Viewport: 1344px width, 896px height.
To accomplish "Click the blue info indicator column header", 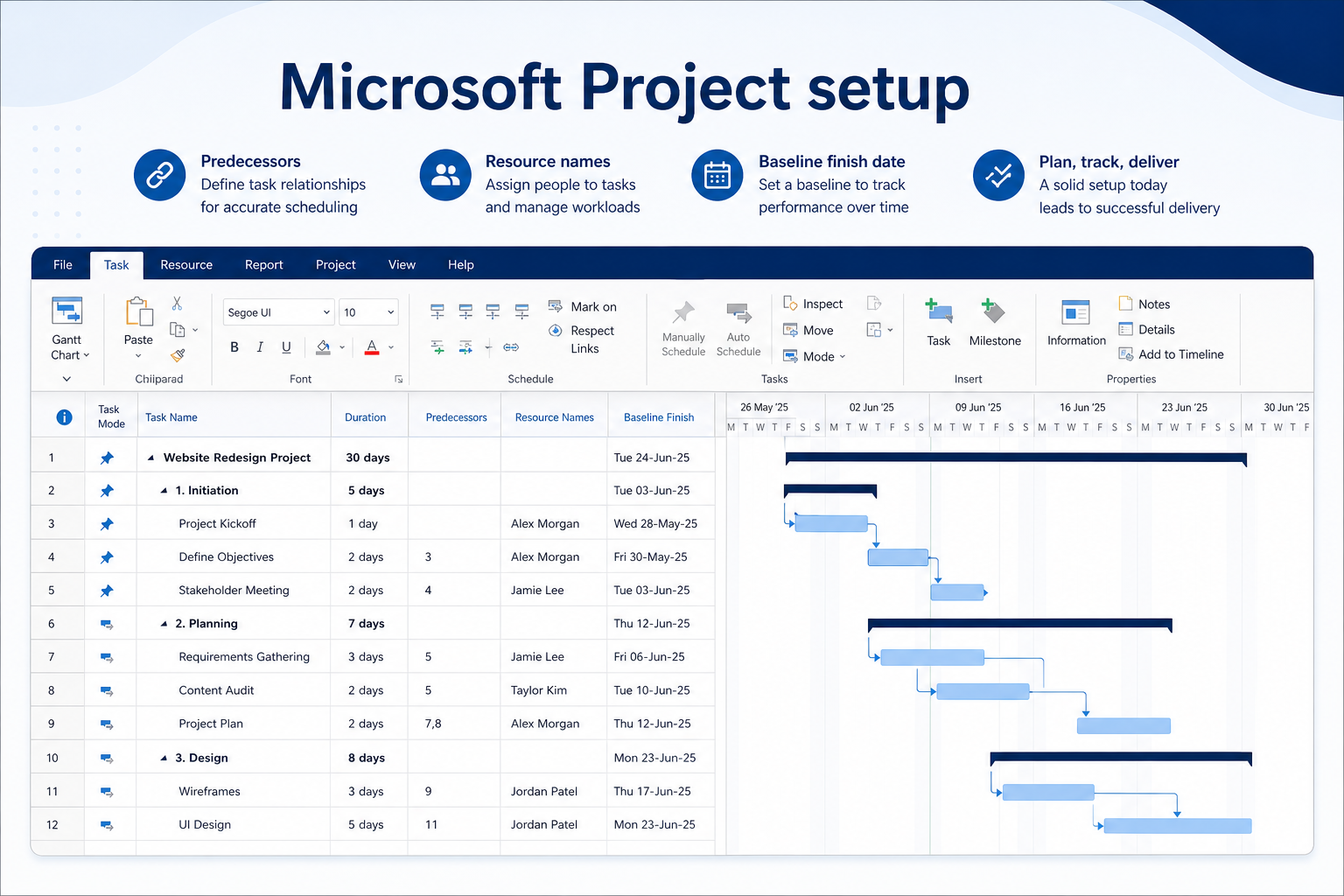I will coord(64,417).
